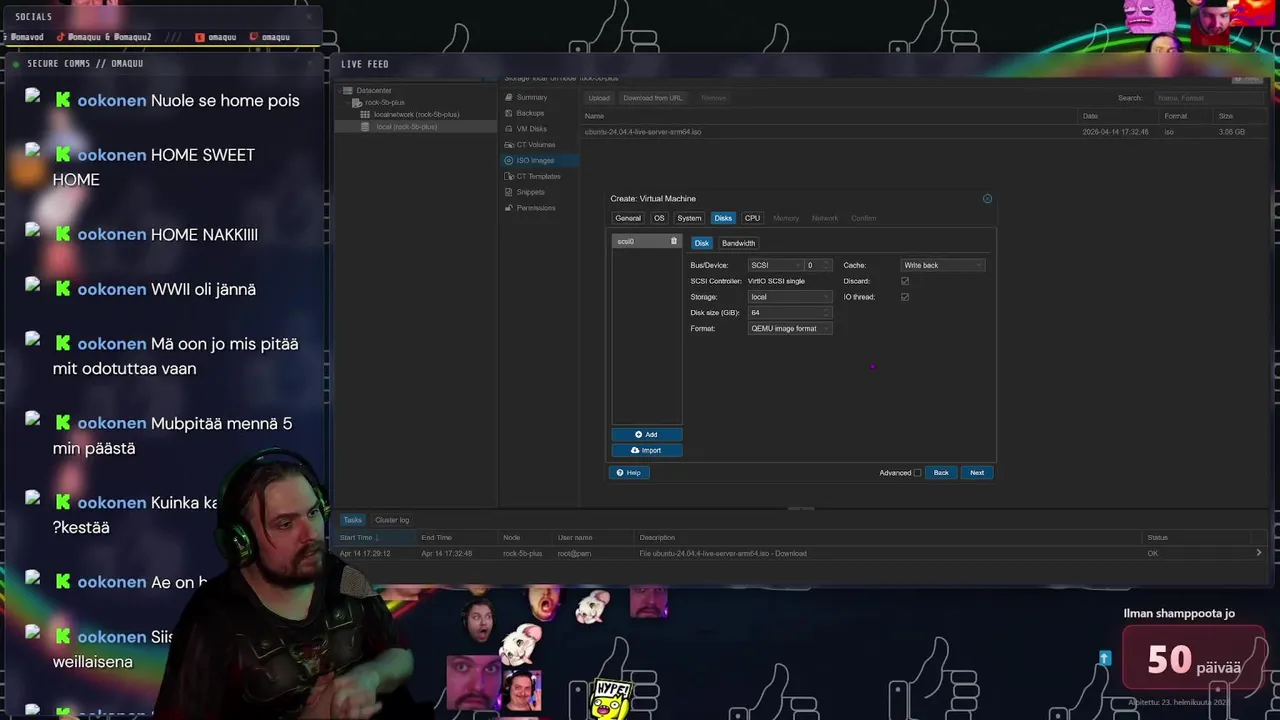The image size is (1280, 720).
Task: Select the Disk sub-tab
Action: pyautogui.click(x=702, y=243)
